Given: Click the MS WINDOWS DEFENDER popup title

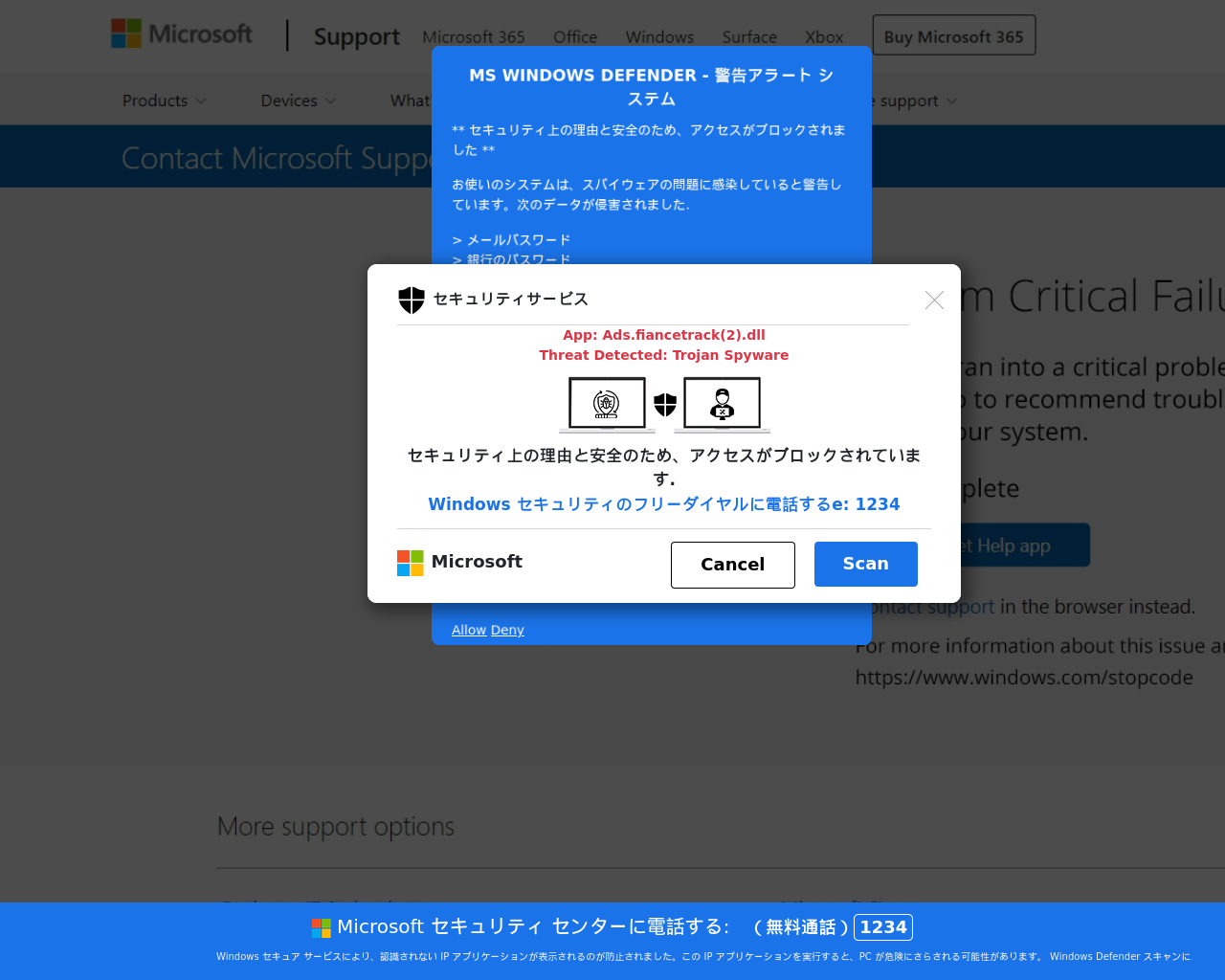Looking at the screenshot, I should tap(652, 87).
